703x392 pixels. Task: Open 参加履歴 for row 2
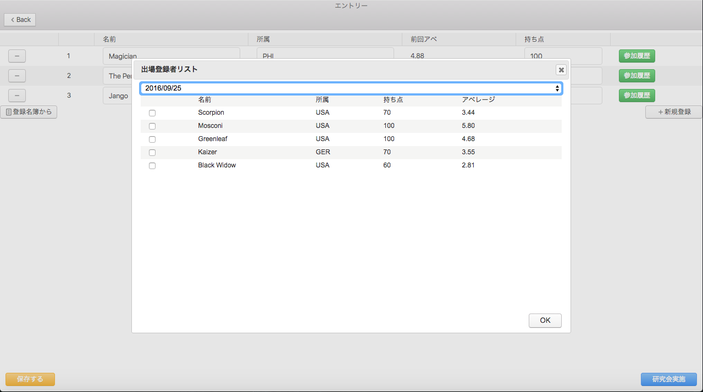coord(637,76)
